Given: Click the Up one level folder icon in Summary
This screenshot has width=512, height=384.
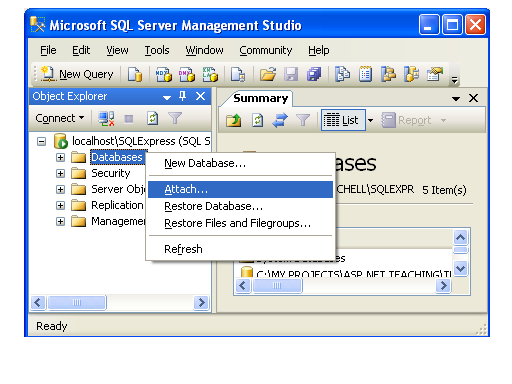Looking at the screenshot, I should pyautogui.click(x=234, y=120).
